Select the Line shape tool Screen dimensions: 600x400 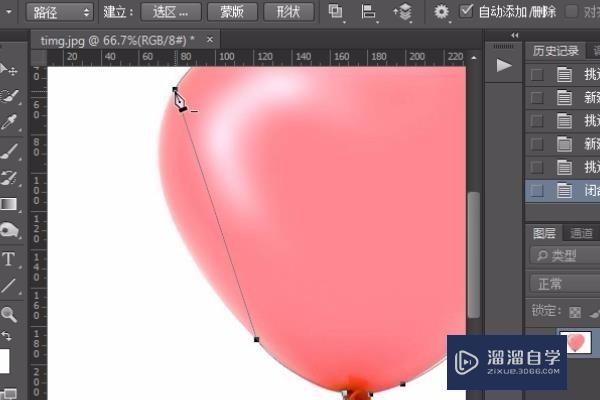(8, 286)
